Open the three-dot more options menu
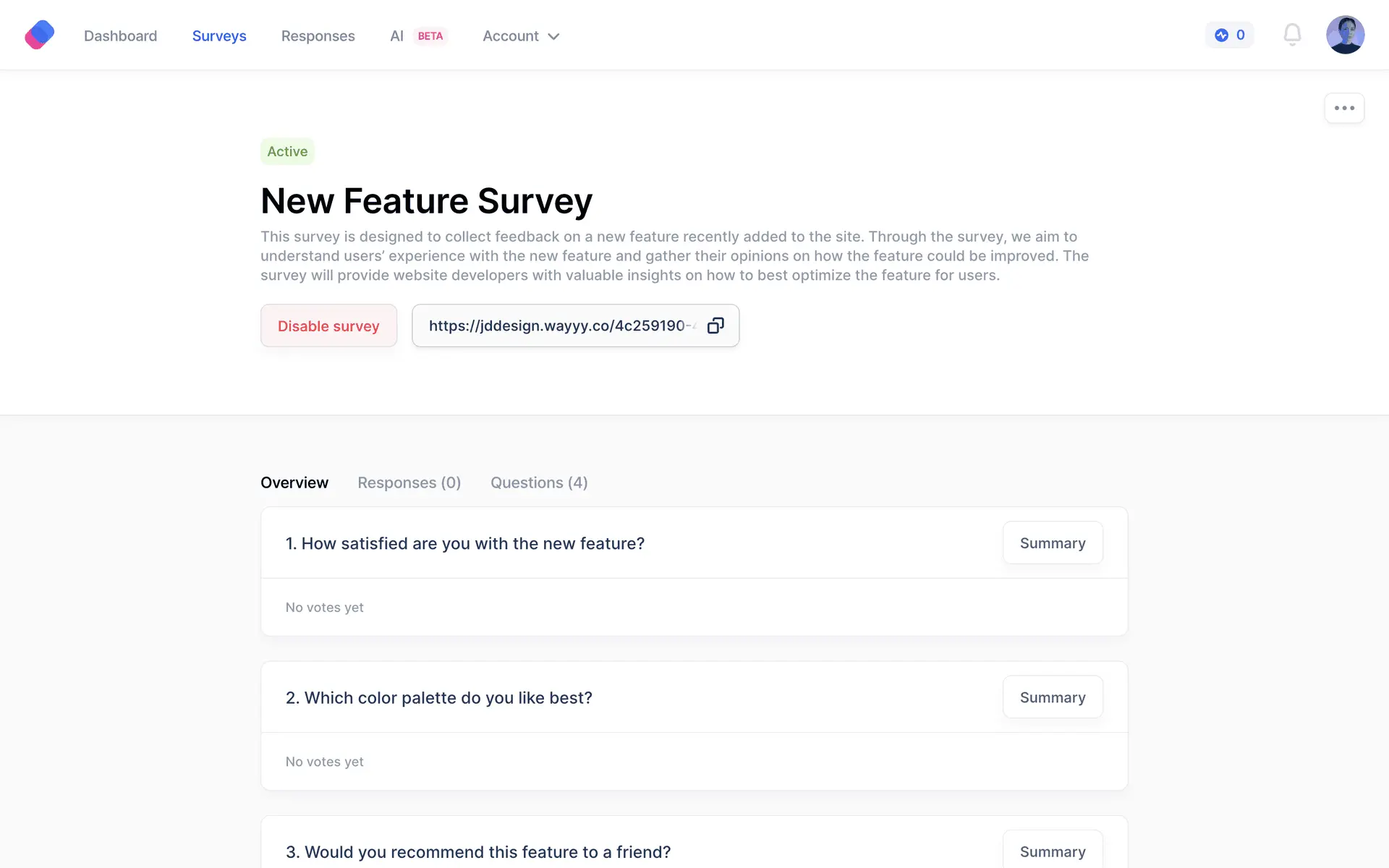1389x868 pixels. (x=1344, y=109)
